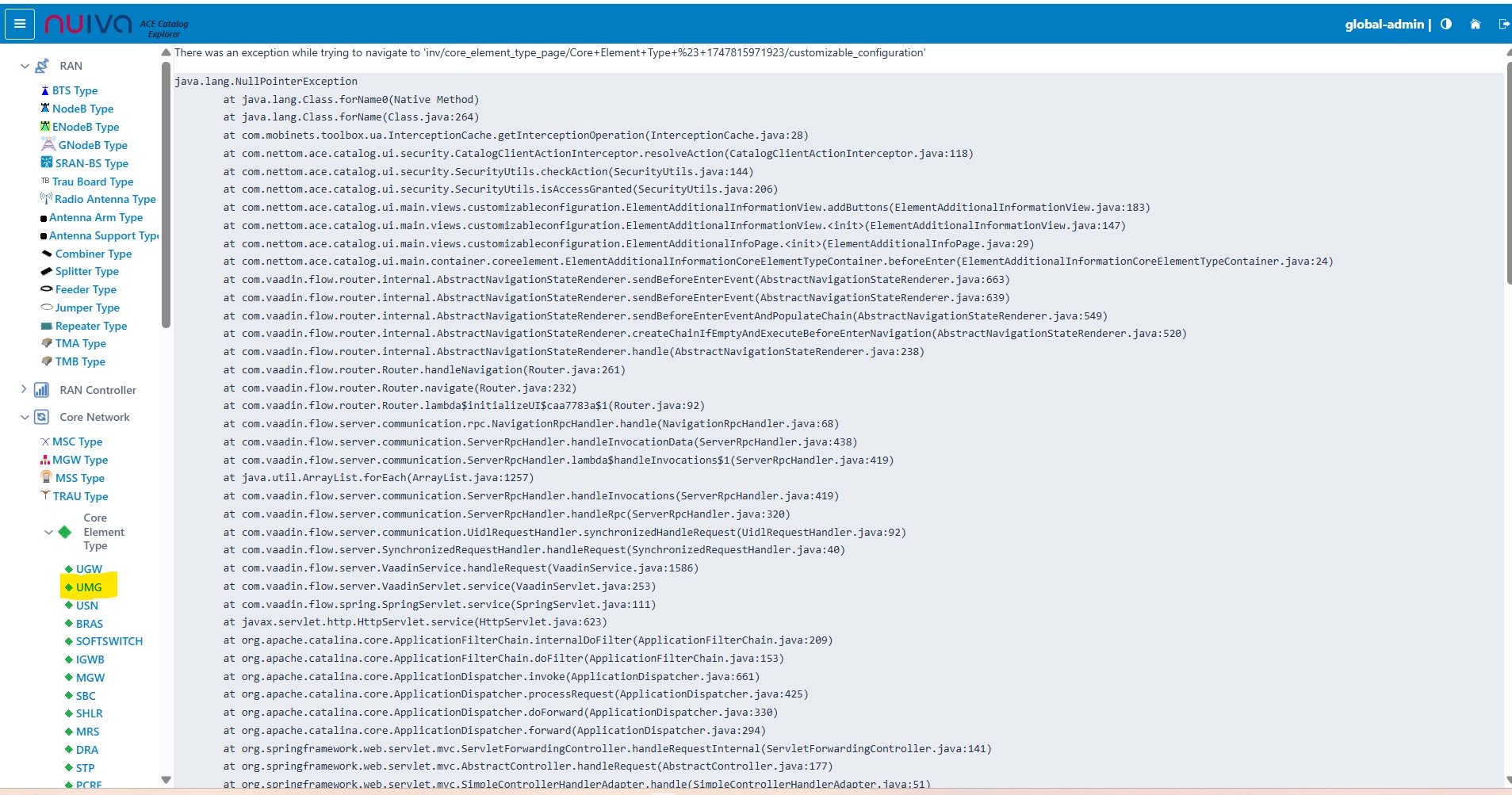1512x795 pixels.
Task: Open the ENodeB Type link
Action: tap(86, 127)
